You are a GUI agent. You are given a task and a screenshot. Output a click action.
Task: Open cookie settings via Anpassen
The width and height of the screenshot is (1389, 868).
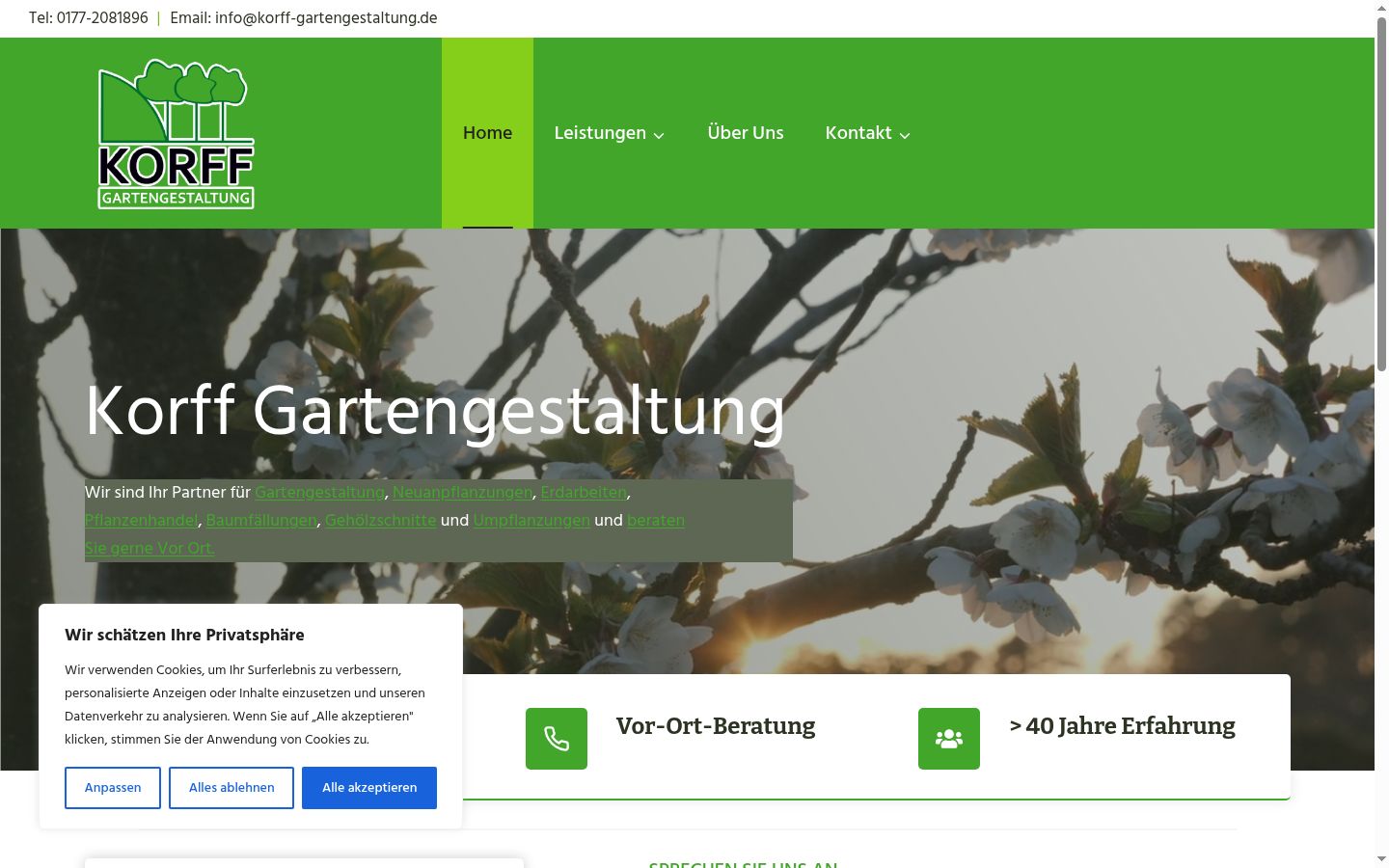tap(113, 788)
